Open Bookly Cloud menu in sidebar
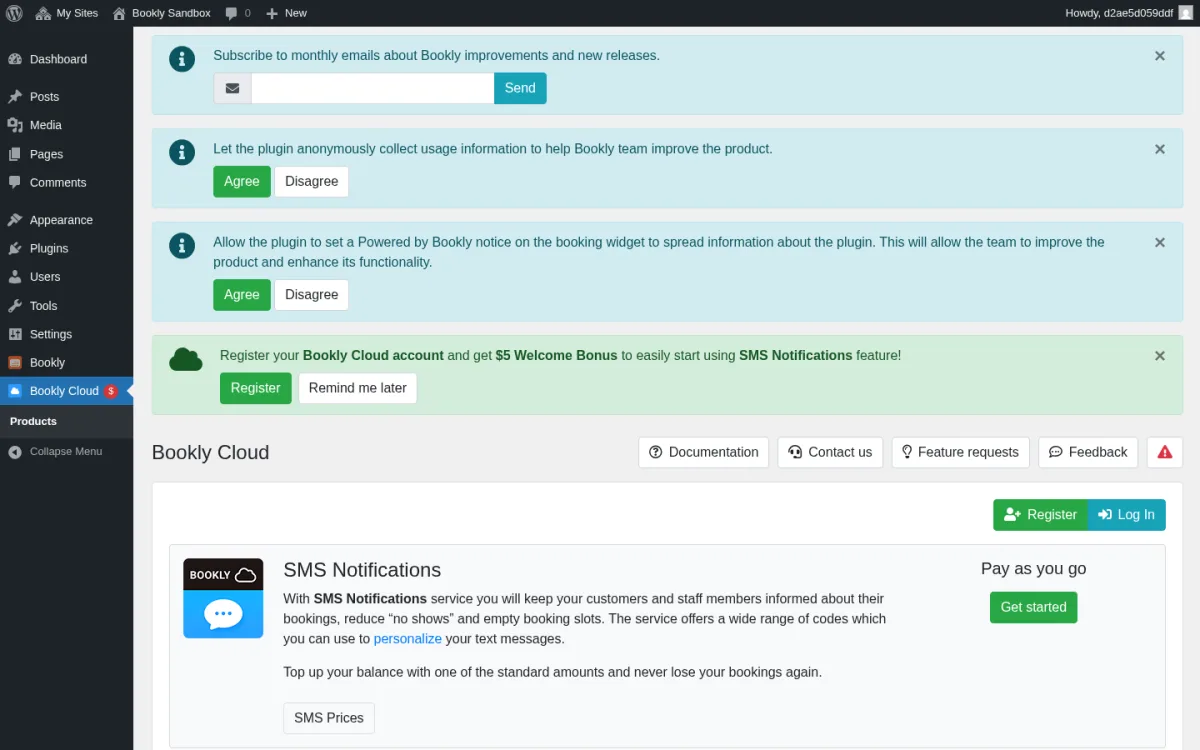This screenshot has height=750, width=1200. (x=66, y=391)
